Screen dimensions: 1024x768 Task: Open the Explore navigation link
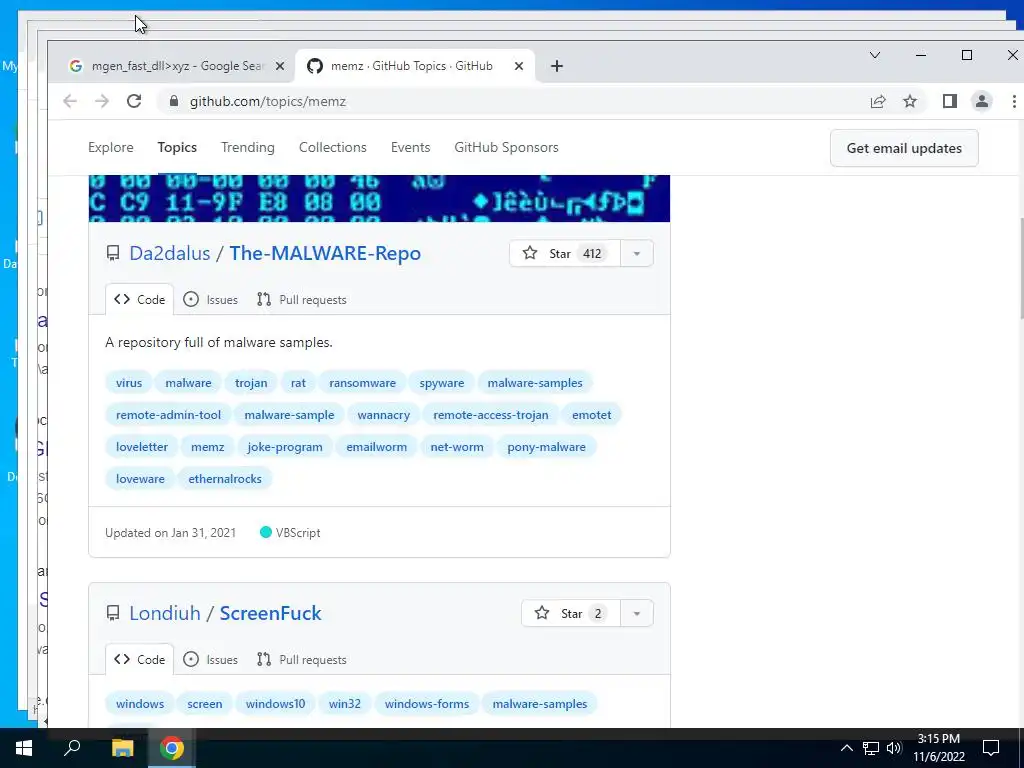[110, 148]
